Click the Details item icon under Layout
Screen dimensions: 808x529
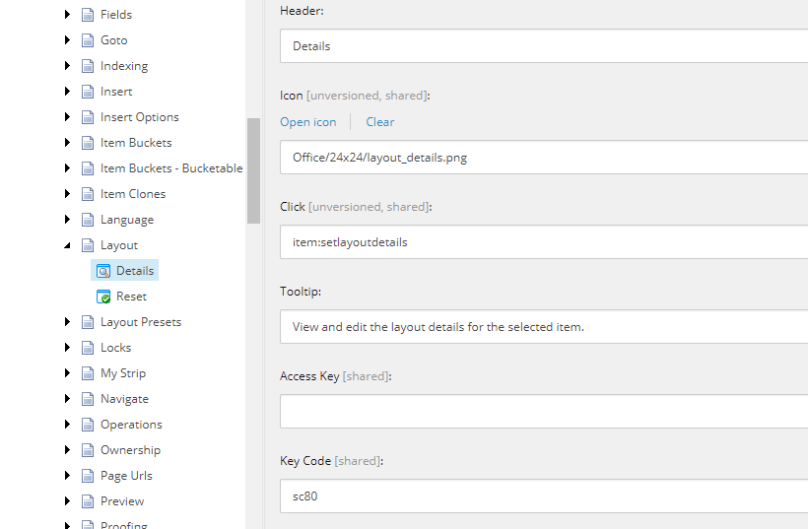(x=102, y=271)
